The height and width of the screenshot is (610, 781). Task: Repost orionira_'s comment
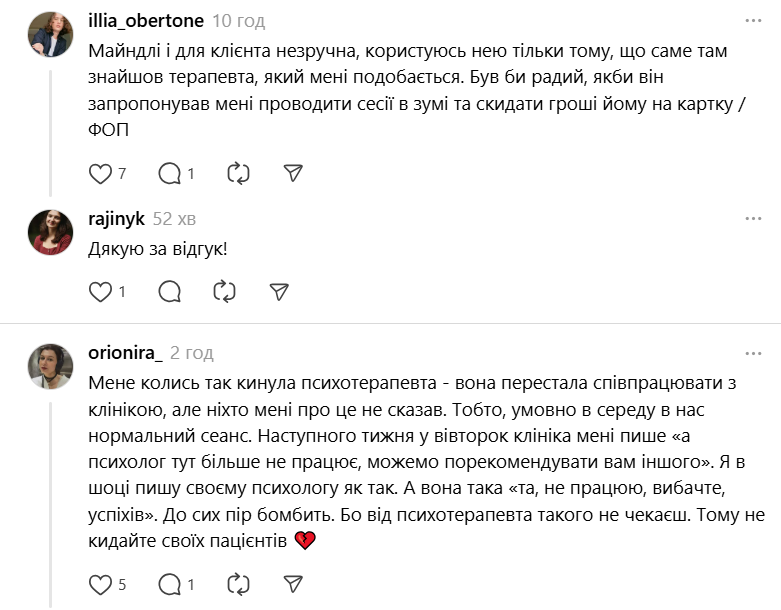click(238, 584)
